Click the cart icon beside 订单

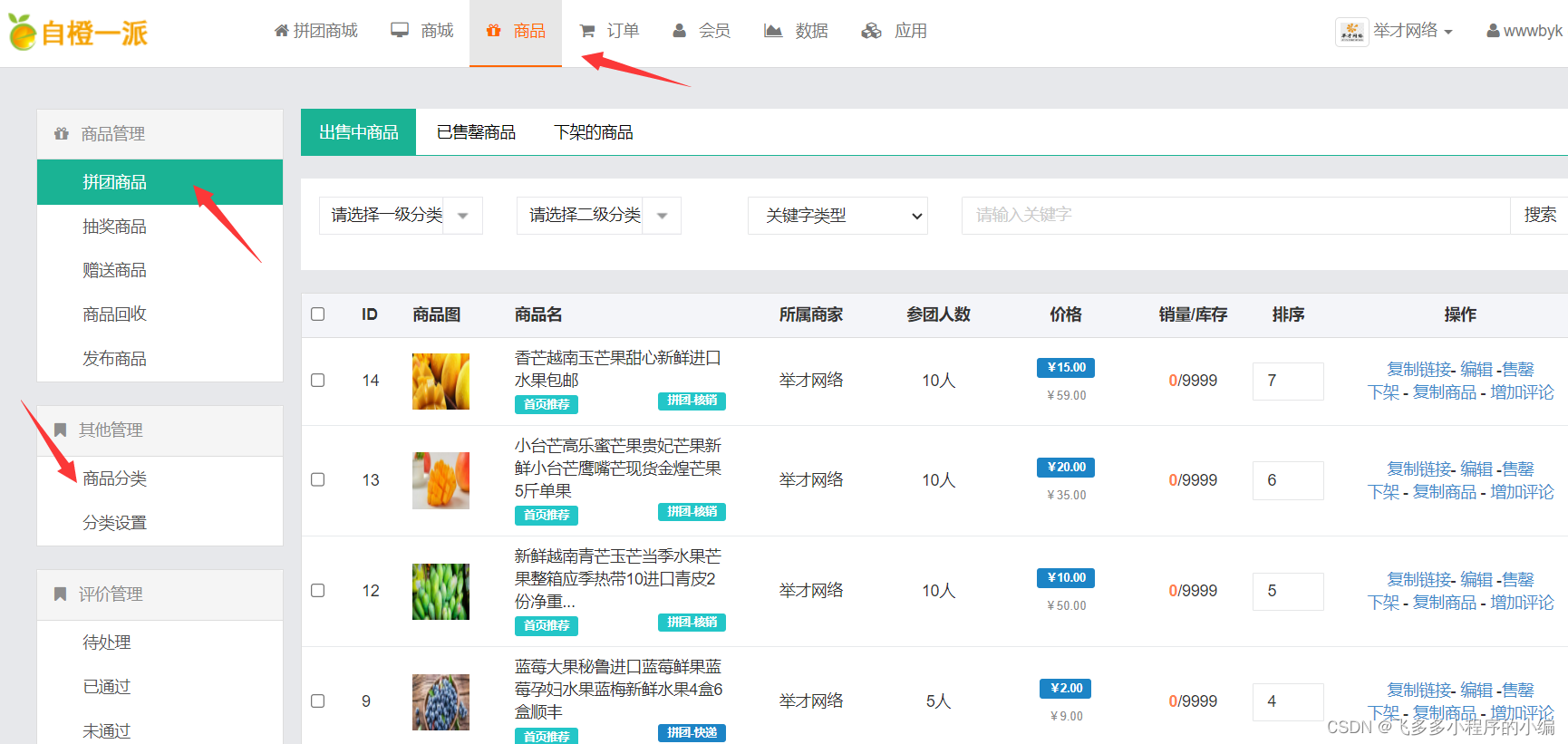tap(587, 31)
